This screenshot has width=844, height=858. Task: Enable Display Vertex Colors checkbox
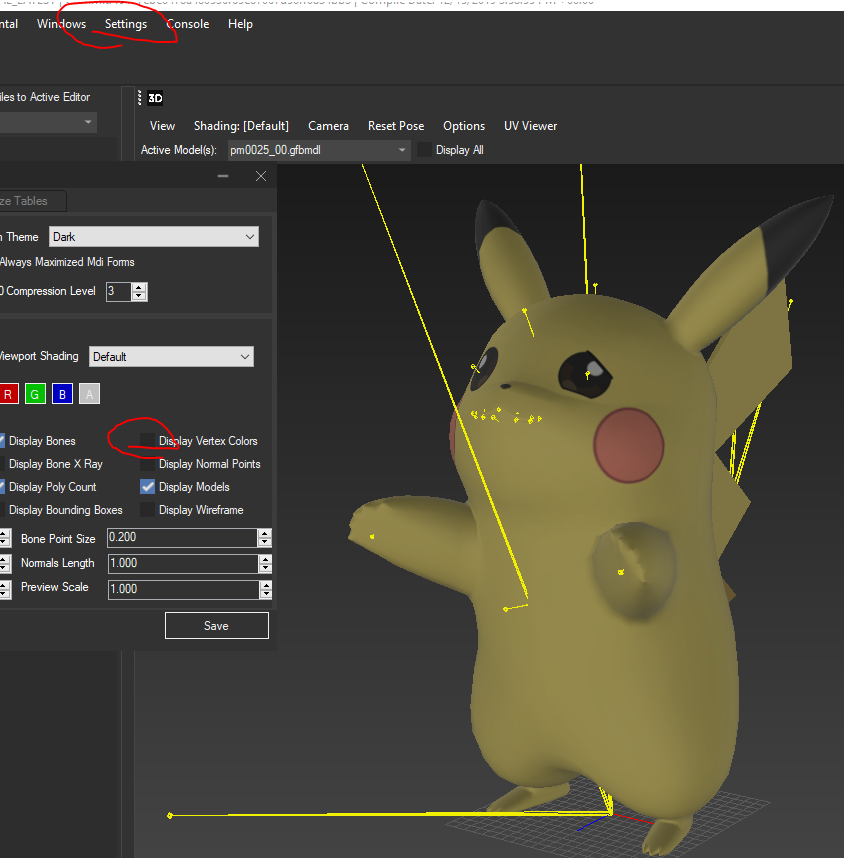click(x=148, y=441)
